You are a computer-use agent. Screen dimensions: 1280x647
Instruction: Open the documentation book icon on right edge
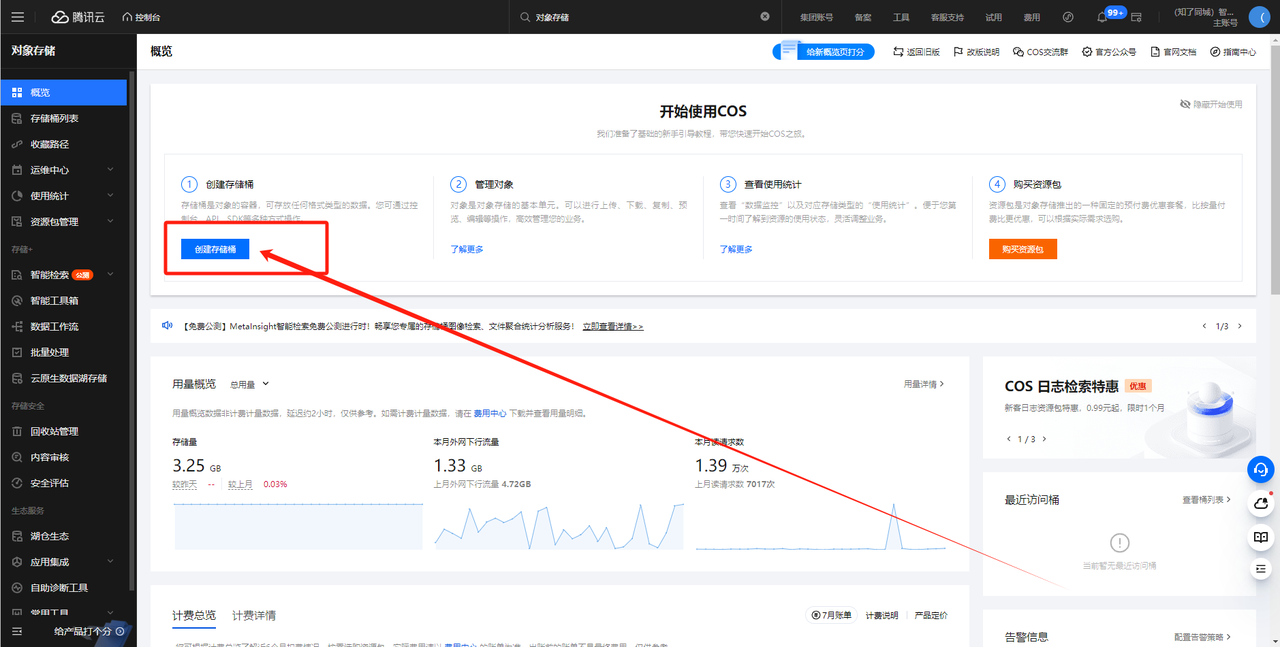pos(1259,537)
